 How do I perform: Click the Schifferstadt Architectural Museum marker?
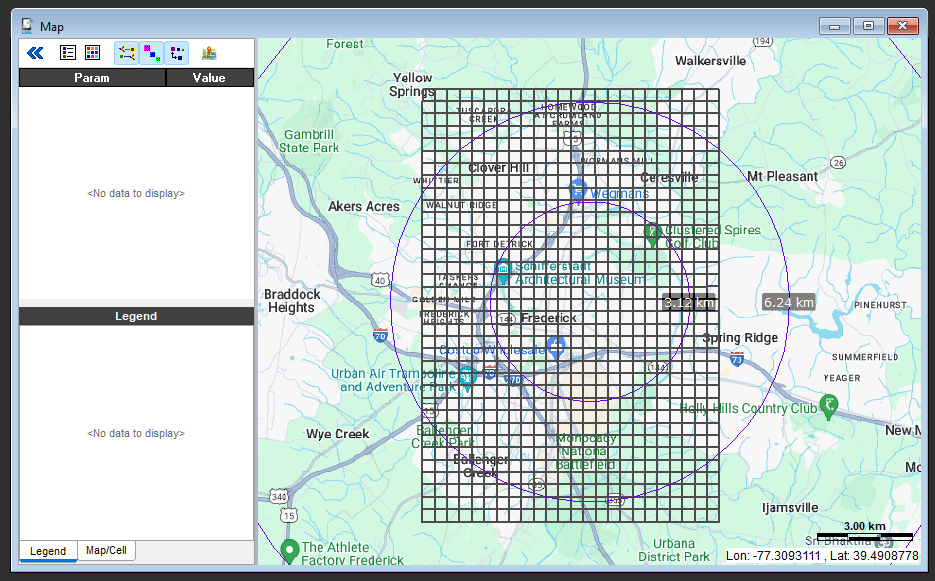click(503, 272)
